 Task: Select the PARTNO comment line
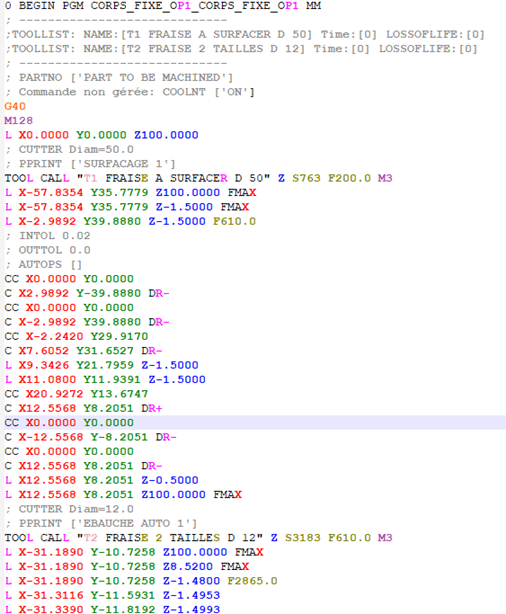119,78
